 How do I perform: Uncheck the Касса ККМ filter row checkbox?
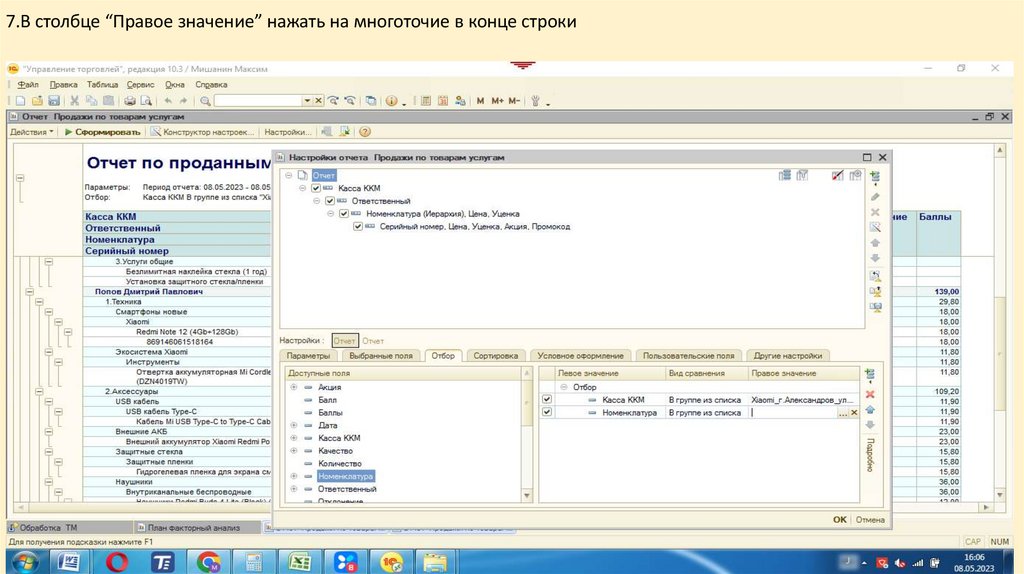(x=546, y=400)
